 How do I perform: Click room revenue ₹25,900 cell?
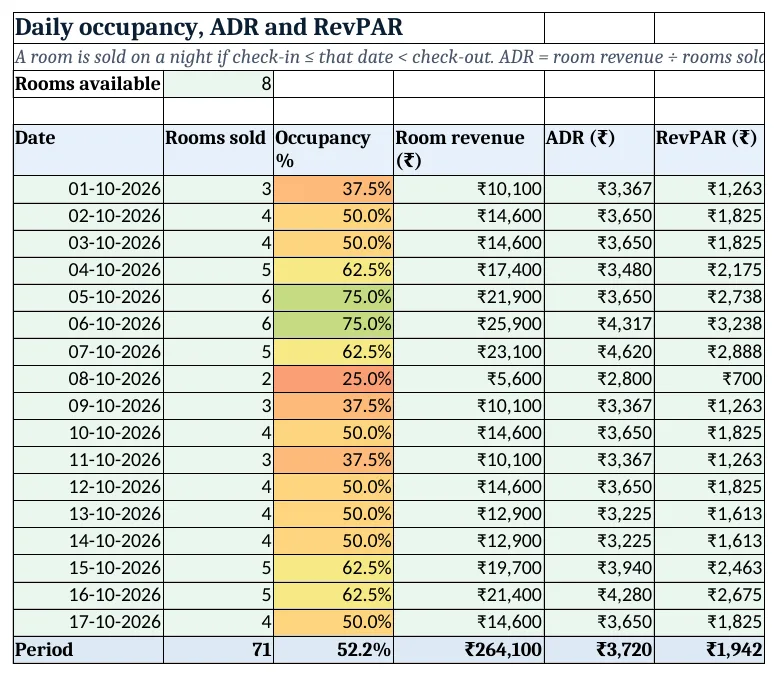pos(469,325)
